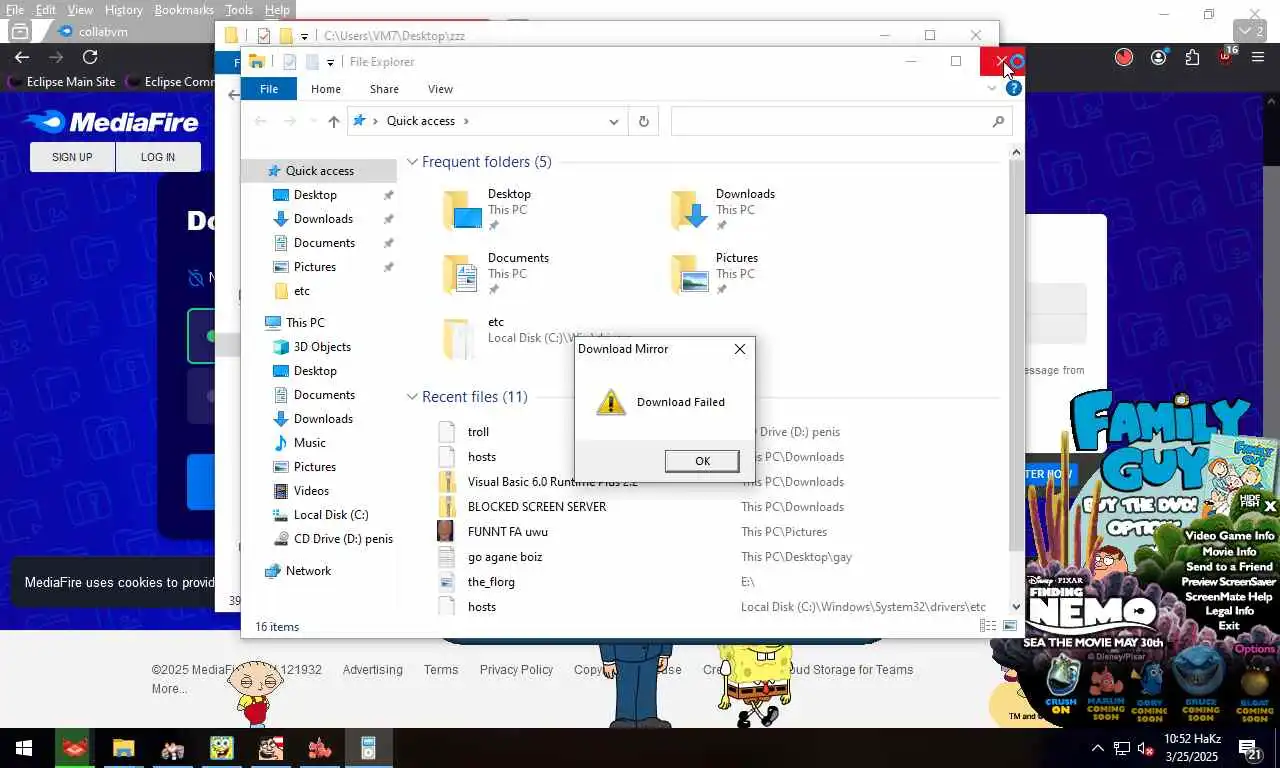This screenshot has width=1280, height=768.
Task: Open the browser hamburger menu
Action: point(1258,57)
